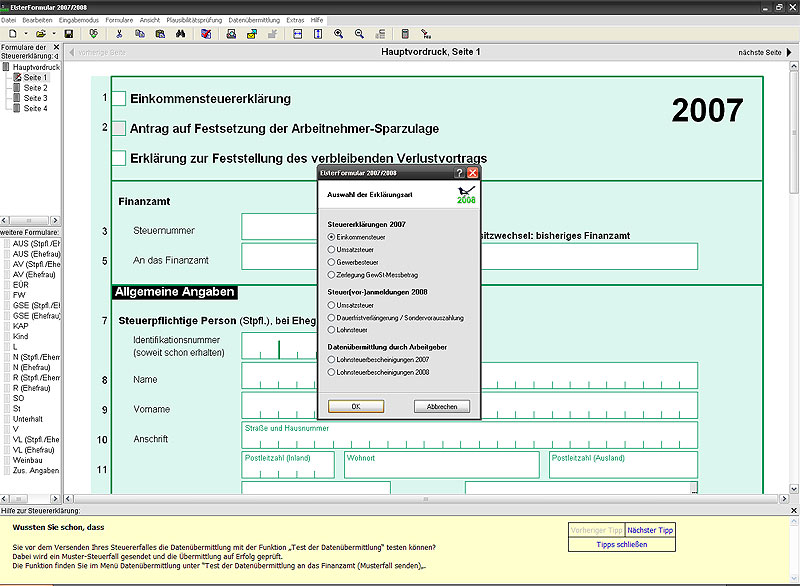
Task: Open the Eingabemodus menu
Action: coord(79,20)
